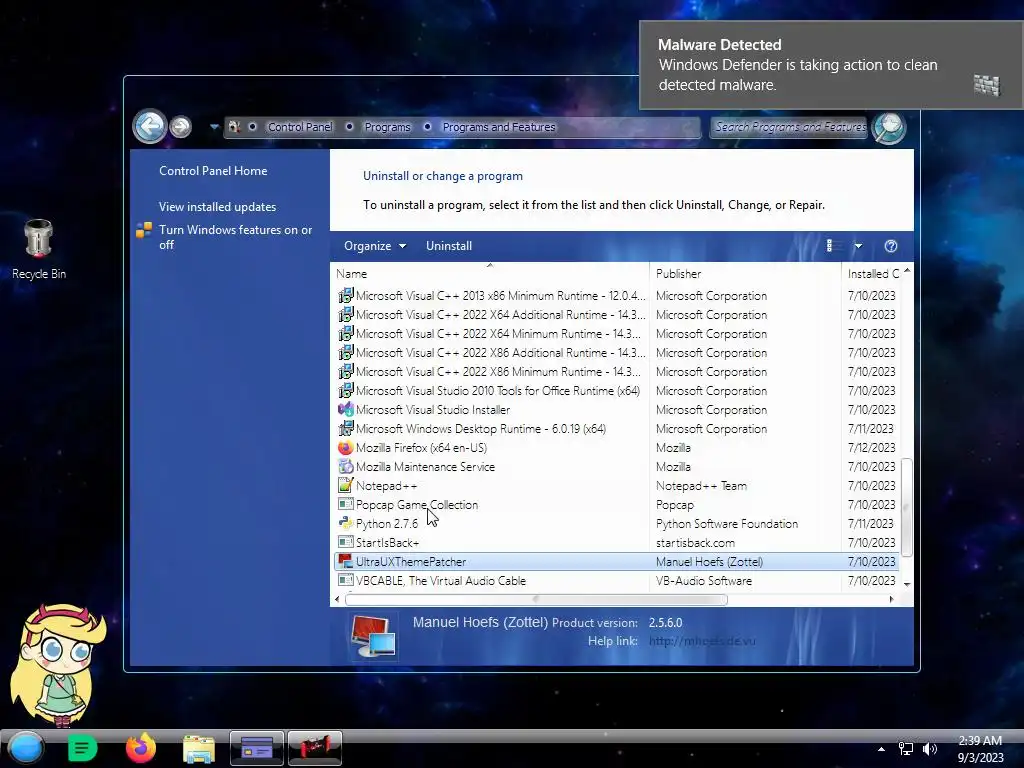Click the Back navigation arrow button

[150, 126]
